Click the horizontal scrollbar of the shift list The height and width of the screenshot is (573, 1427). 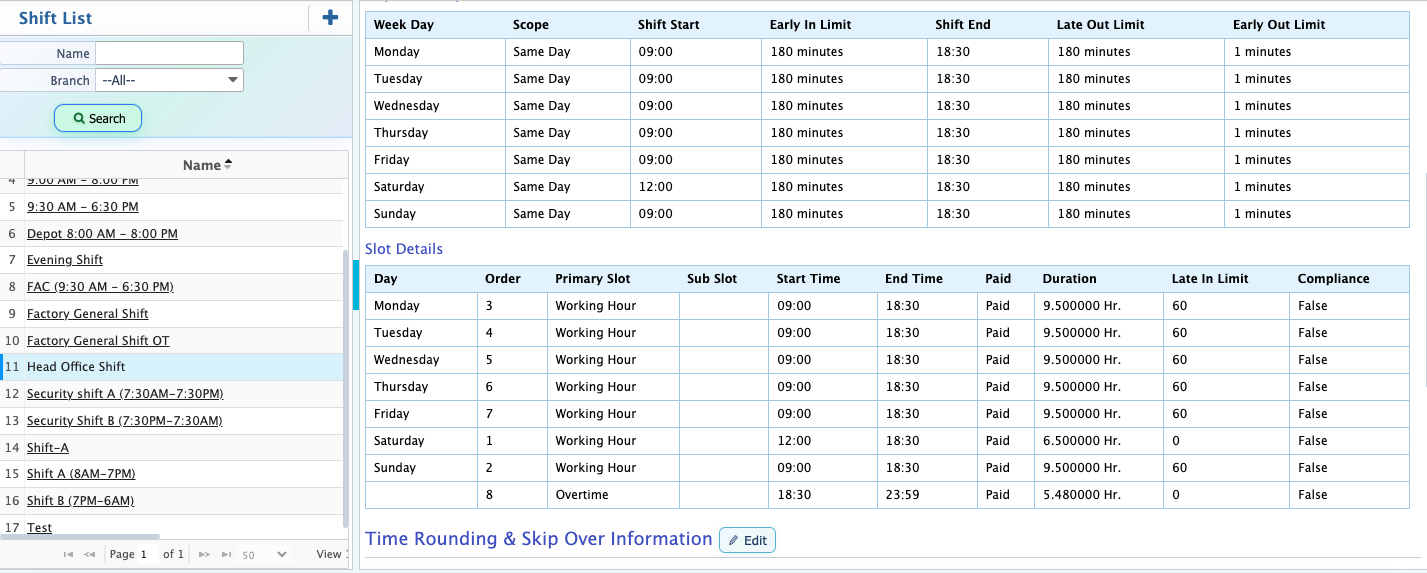[80, 537]
